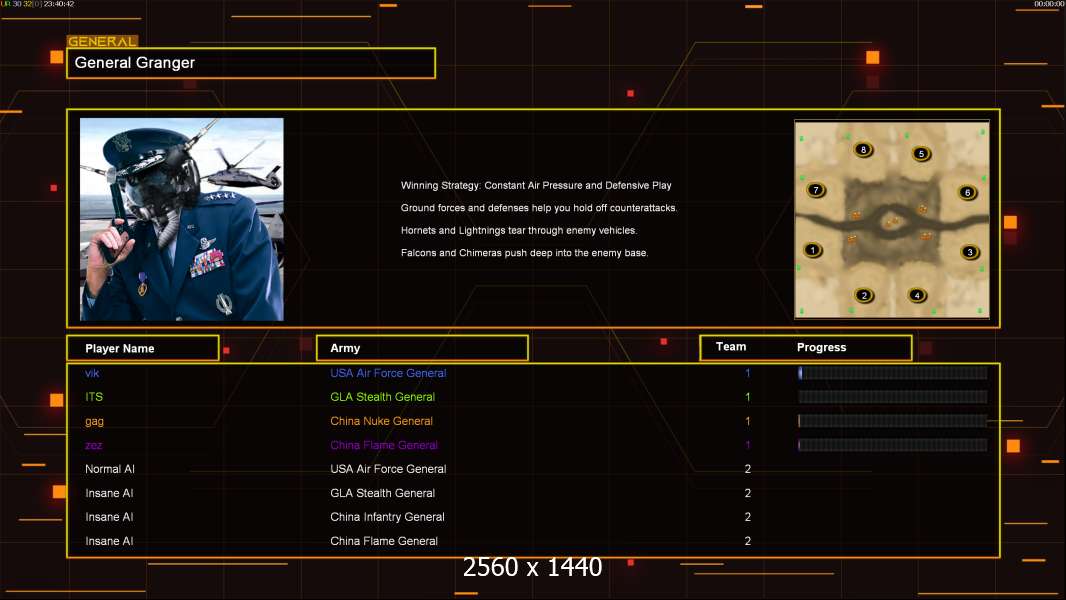Click Normal AI's USA Air Force General army
The width and height of the screenshot is (1066, 600).
(388, 469)
